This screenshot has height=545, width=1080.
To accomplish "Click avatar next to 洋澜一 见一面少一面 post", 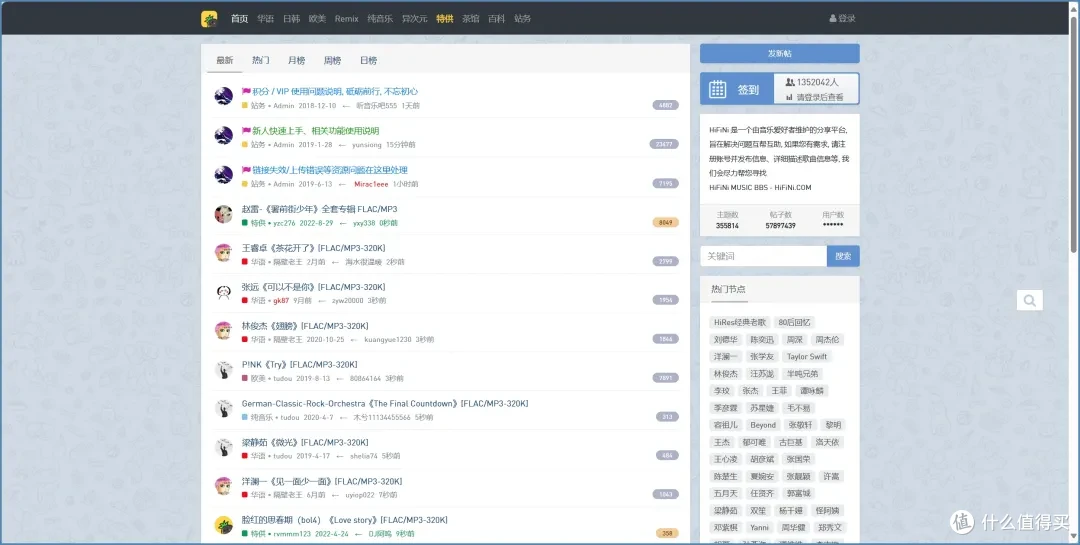I will [223, 486].
